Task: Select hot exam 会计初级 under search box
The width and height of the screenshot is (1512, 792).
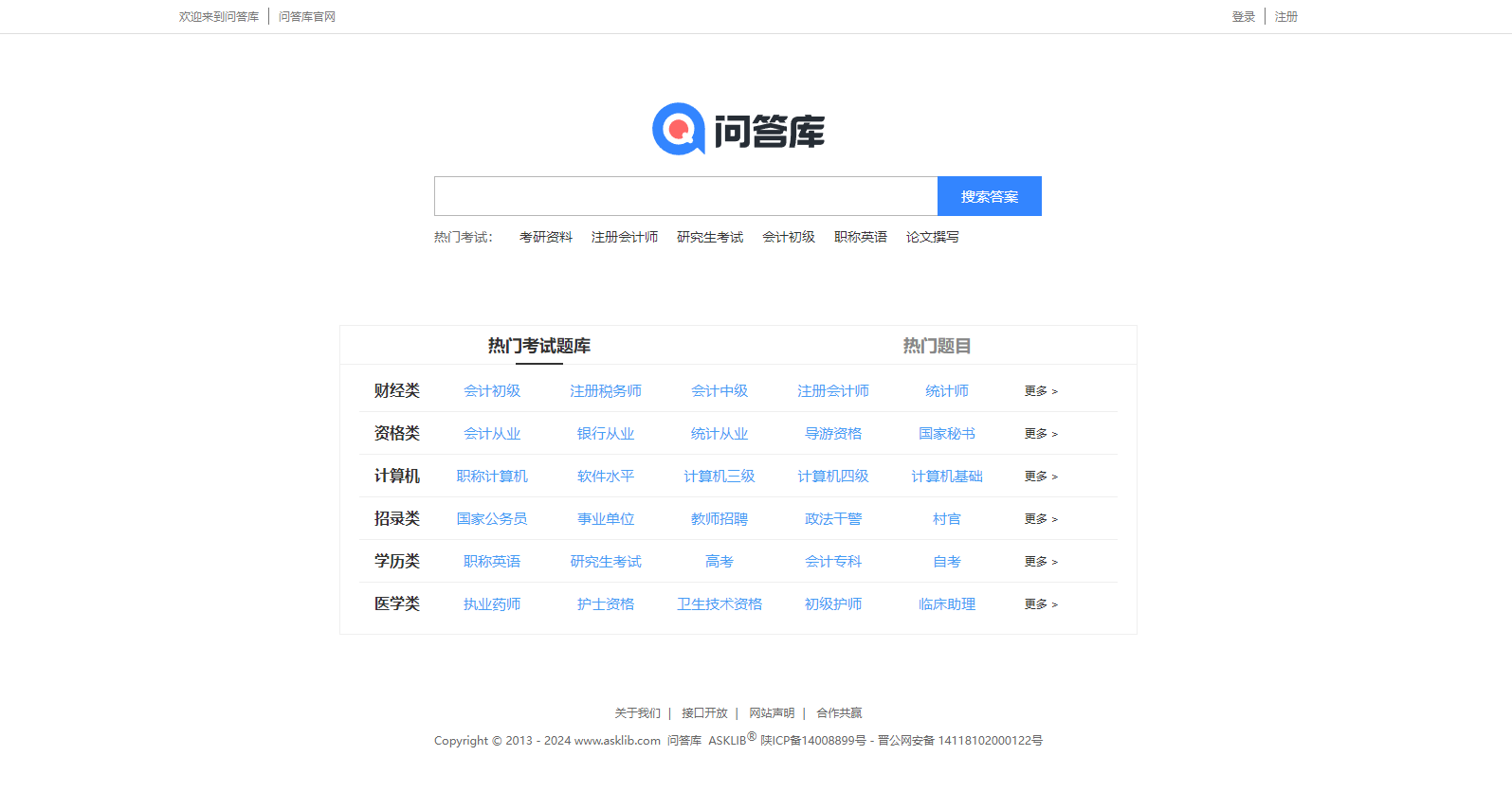Action: point(789,237)
